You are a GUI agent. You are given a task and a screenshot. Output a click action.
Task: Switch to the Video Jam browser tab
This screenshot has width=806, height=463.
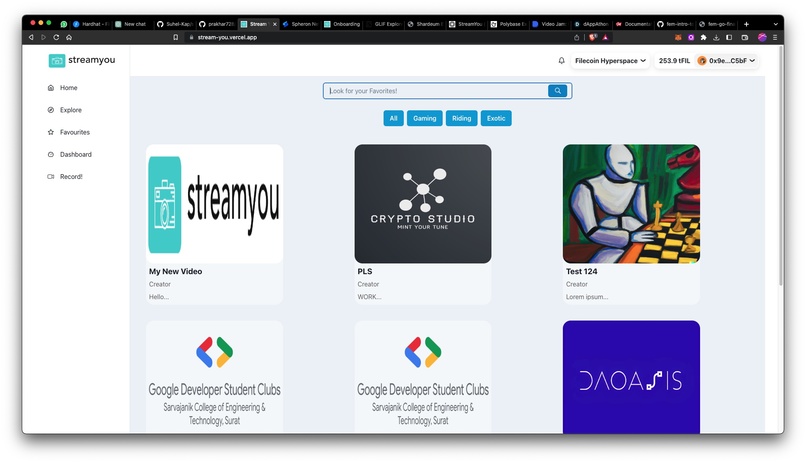pyautogui.click(x=549, y=24)
